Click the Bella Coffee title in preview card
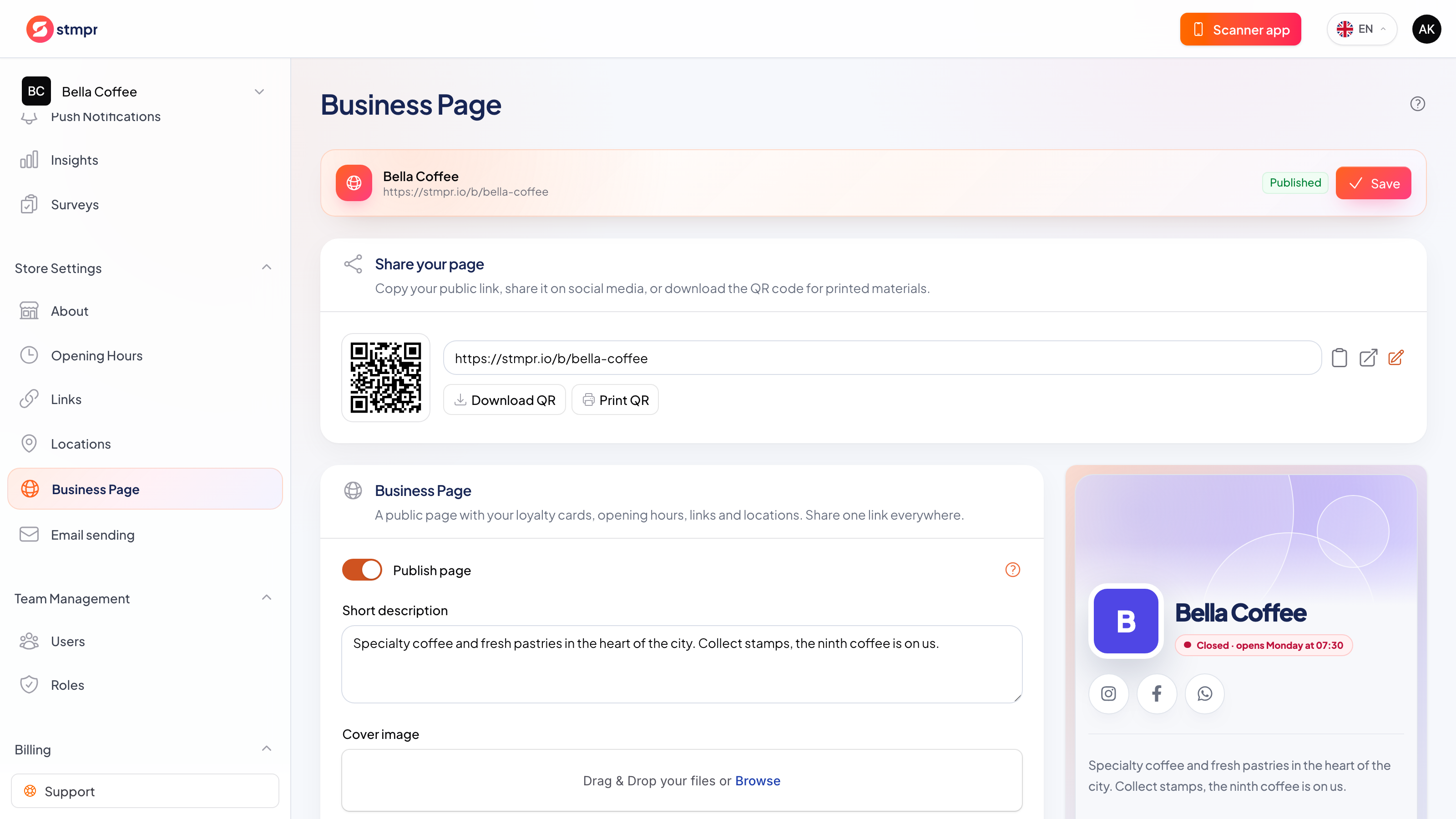 (x=1241, y=613)
